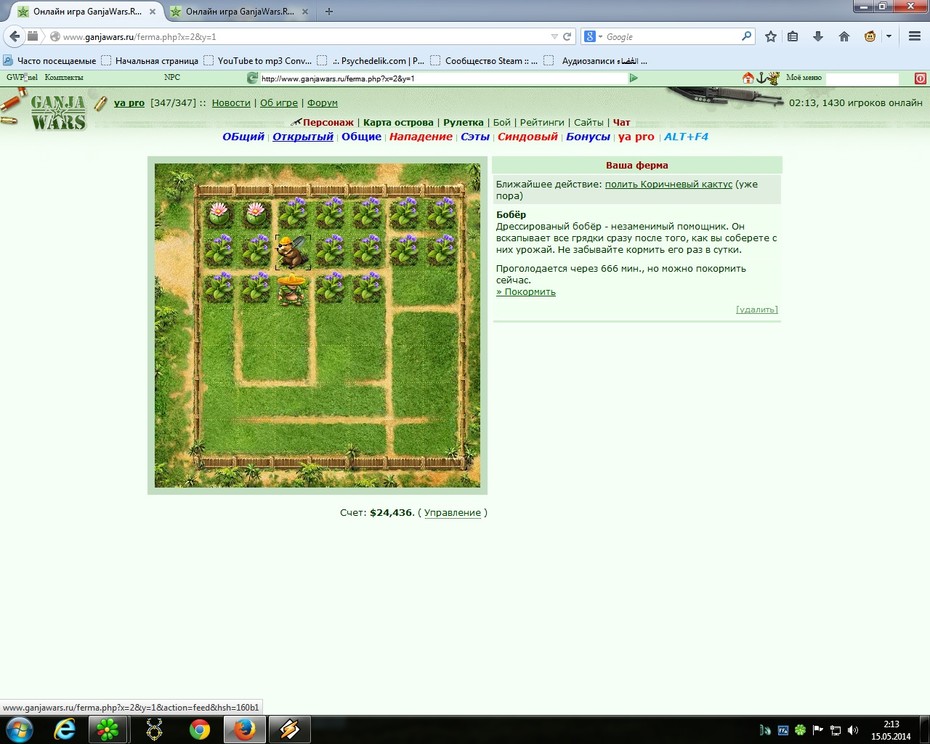Click the Google search input field
The width and height of the screenshot is (930, 744).
(x=671, y=37)
